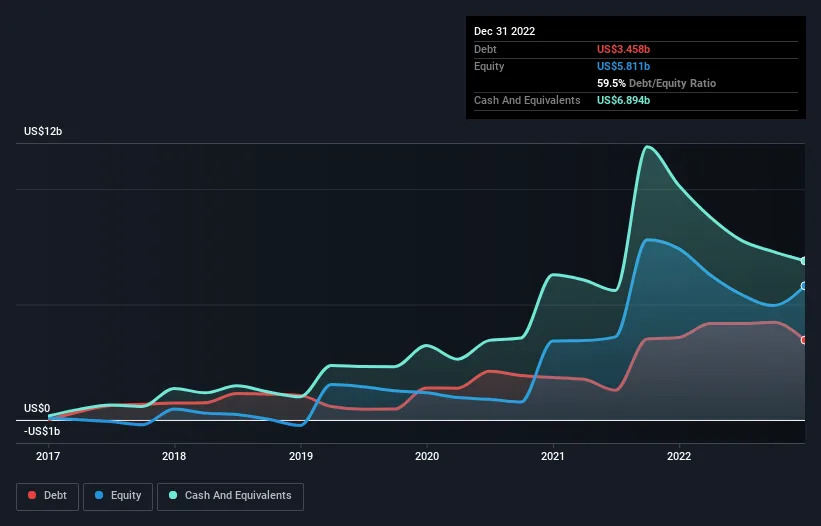
Task: Hide the Cash And Equivalents legend series
Action: coord(230,496)
